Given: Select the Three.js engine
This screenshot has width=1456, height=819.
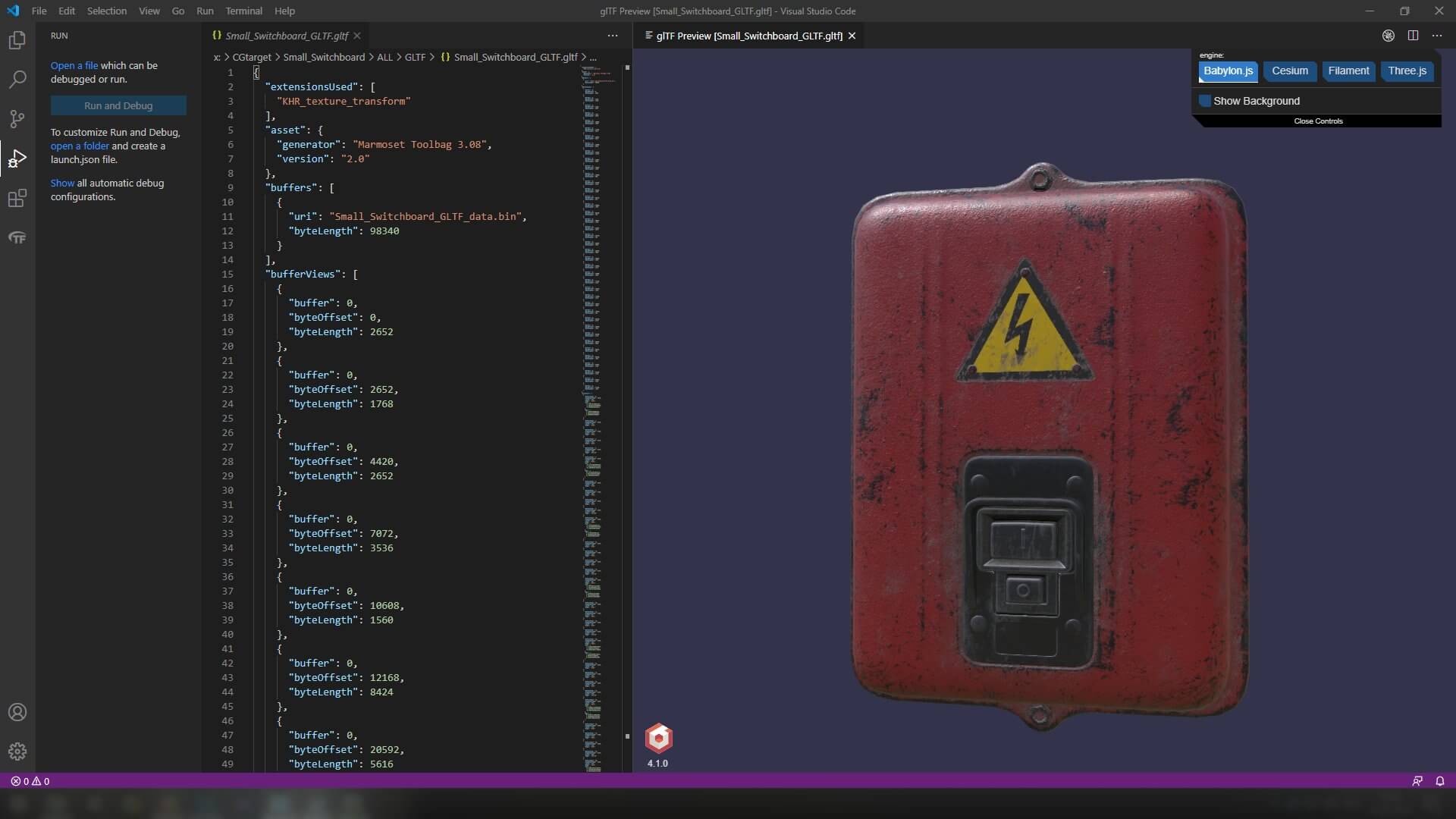Looking at the screenshot, I should pos(1407,71).
